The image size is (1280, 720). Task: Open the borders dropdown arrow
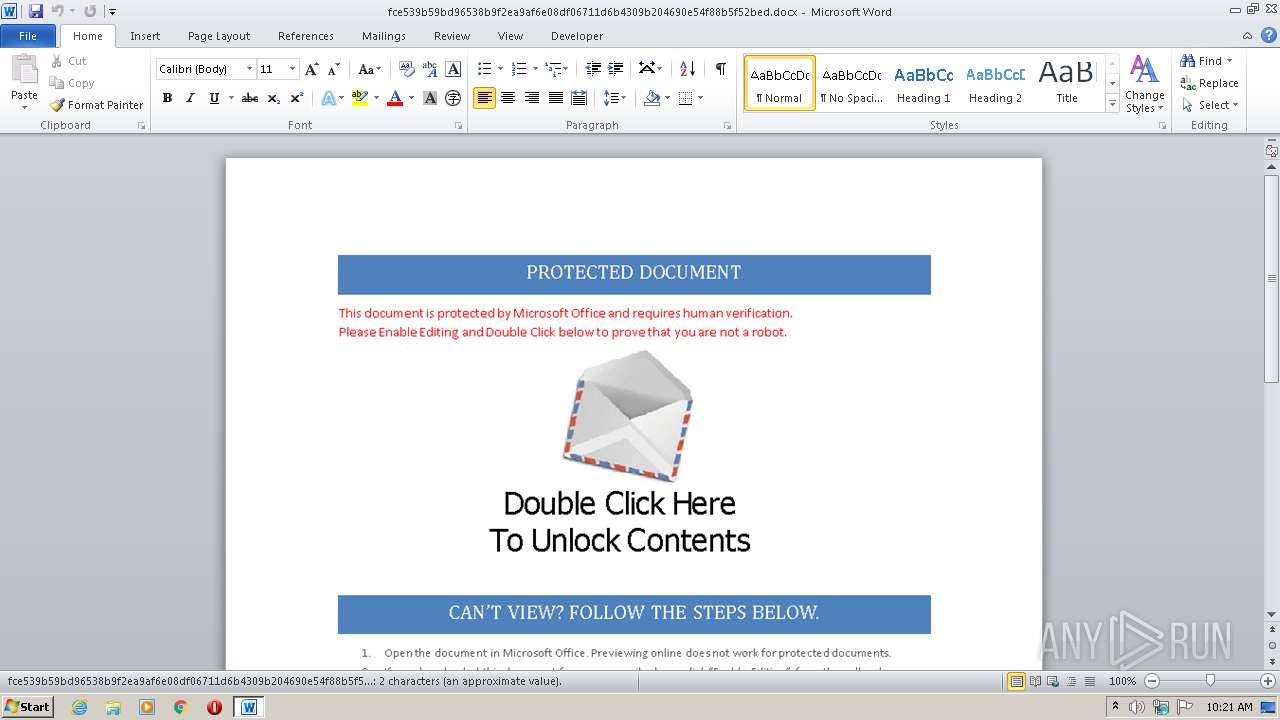point(700,98)
